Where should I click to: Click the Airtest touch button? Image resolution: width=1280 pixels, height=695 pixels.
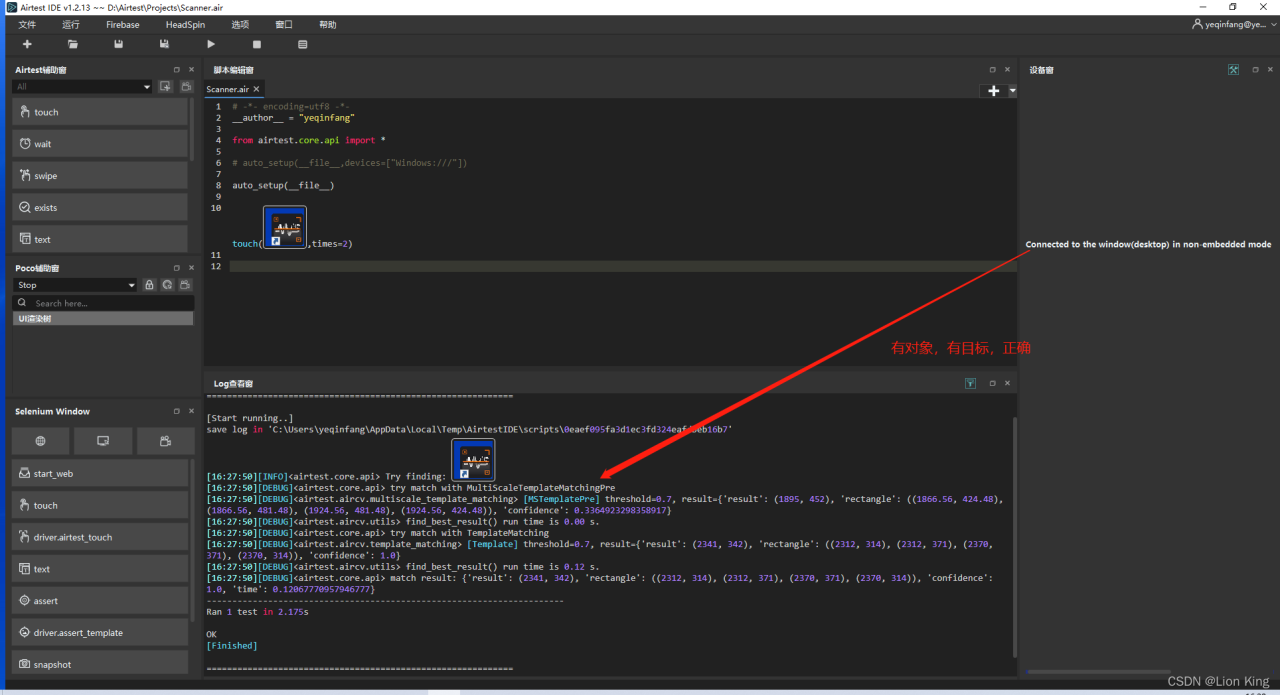pyautogui.click(x=100, y=112)
